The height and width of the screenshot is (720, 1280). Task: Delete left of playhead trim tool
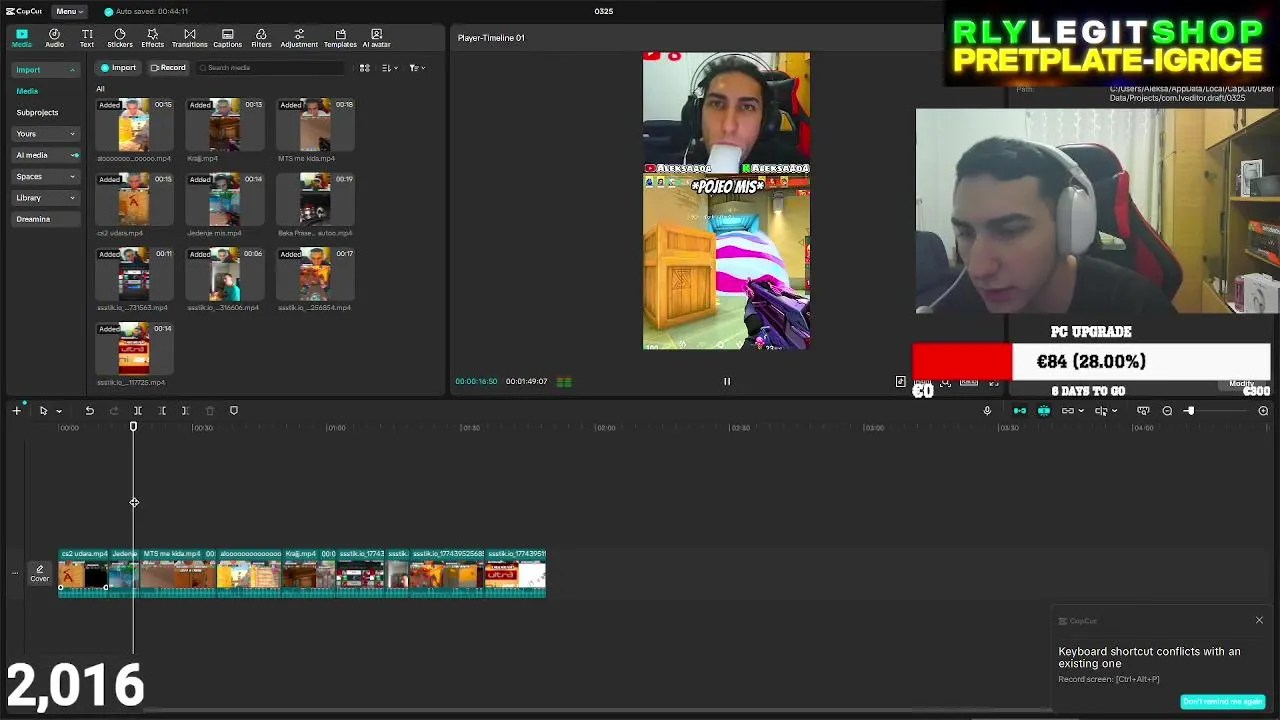coord(161,411)
